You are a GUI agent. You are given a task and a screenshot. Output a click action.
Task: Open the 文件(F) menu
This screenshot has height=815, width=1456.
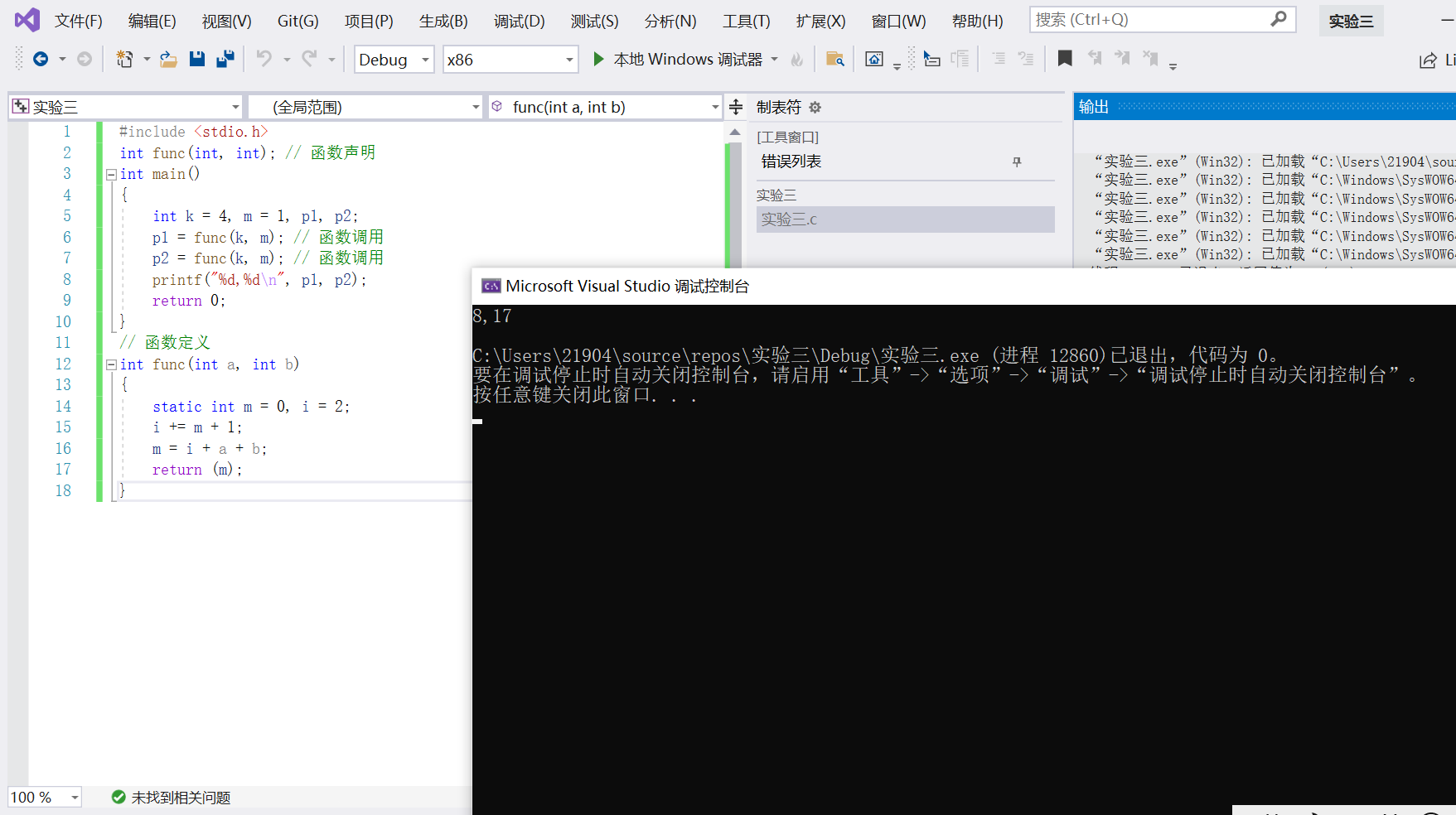tap(79, 21)
